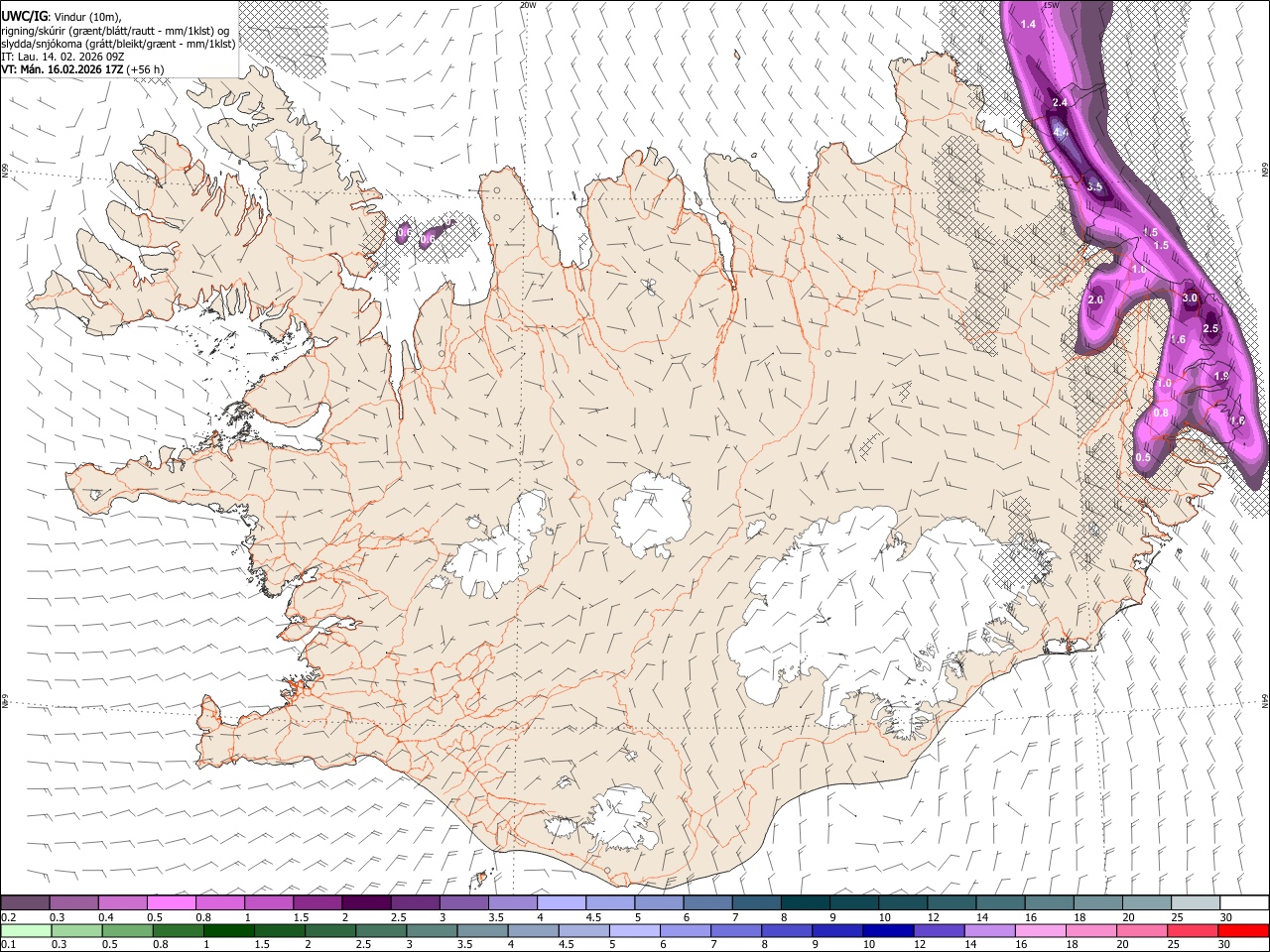Select the dark purple snow swatch labeled 2
Image resolution: width=1270 pixels, height=952 pixels.
[x=366, y=902]
